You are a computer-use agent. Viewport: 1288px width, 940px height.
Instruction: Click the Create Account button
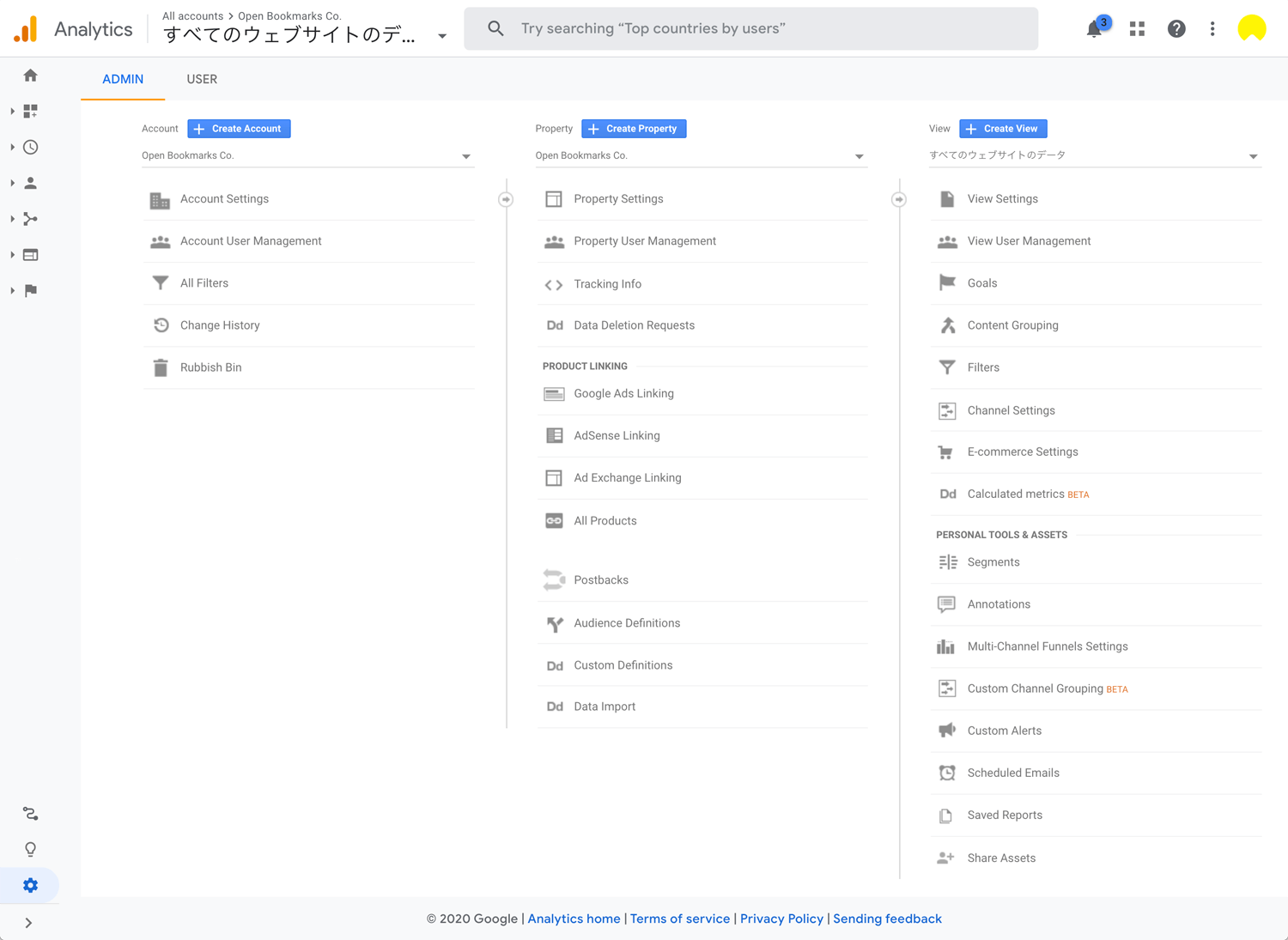coord(239,129)
